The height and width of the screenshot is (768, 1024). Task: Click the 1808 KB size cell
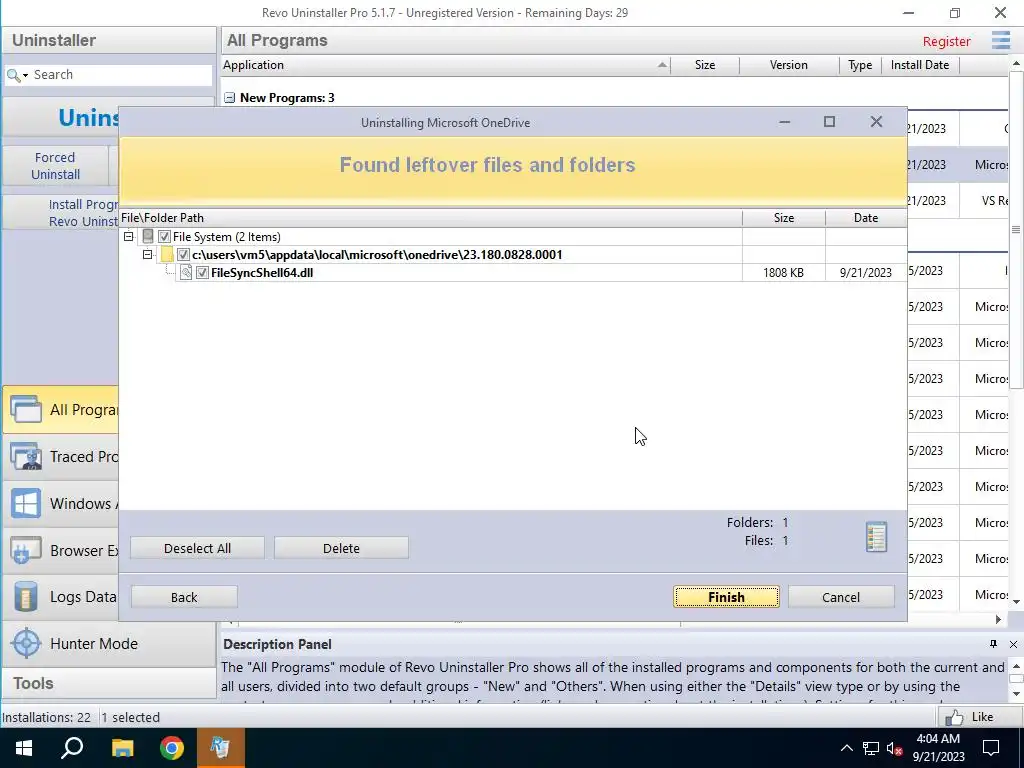point(783,272)
